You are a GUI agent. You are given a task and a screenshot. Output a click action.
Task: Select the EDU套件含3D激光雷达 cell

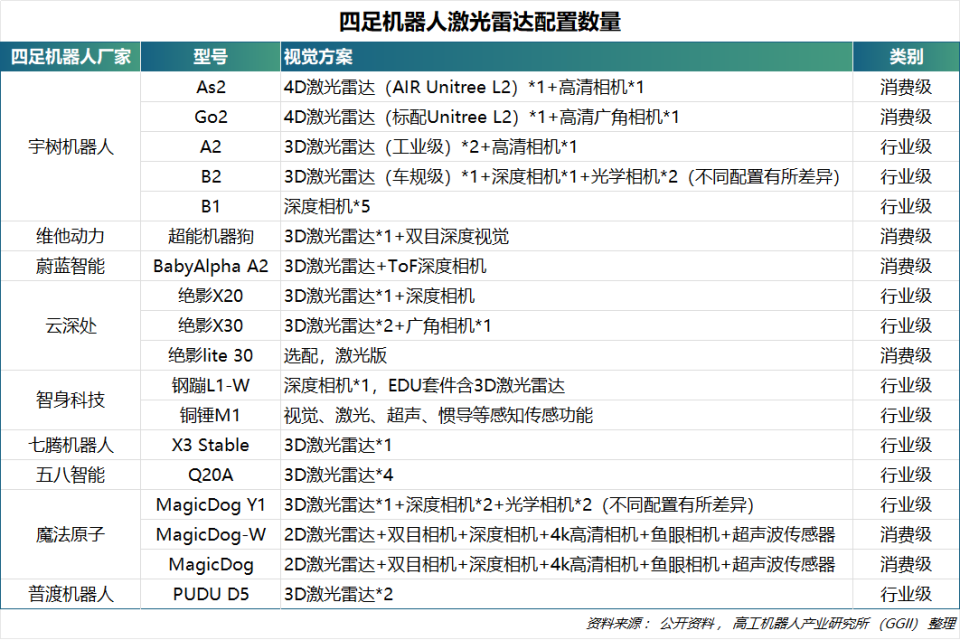(x=566, y=385)
